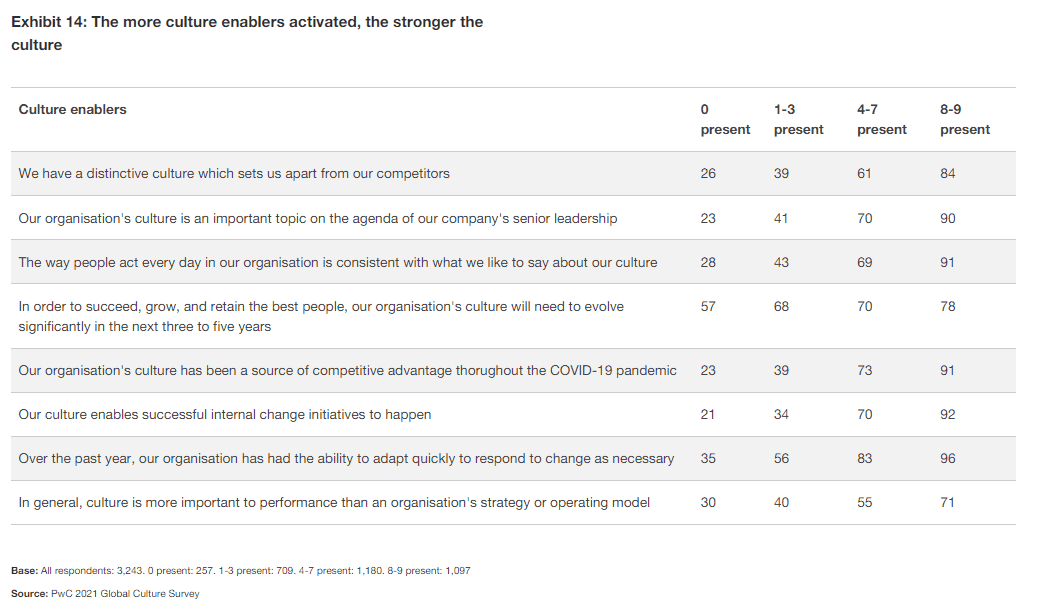This screenshot has width=1038, height=604.
Task: Click the "8-9 present" column header
Action: coord(964,119)
